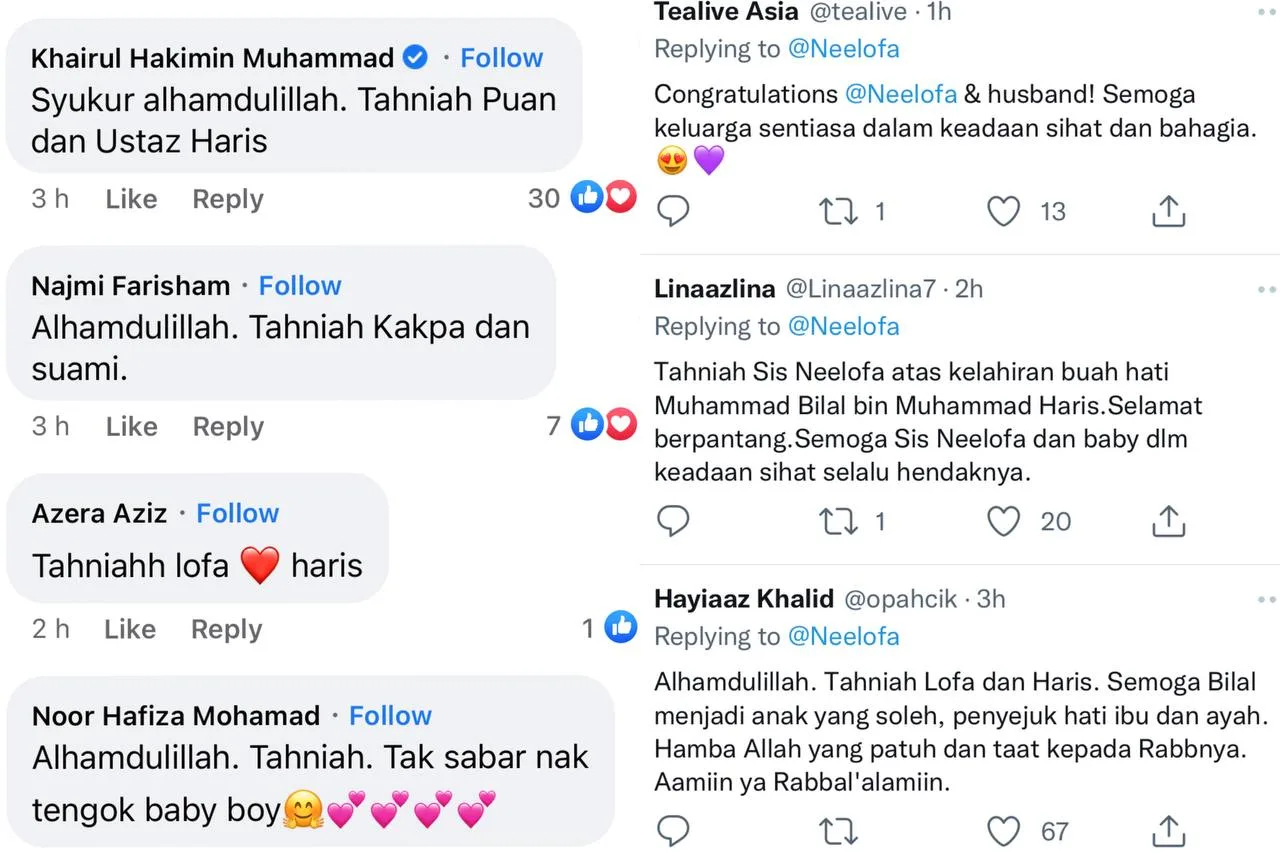
Task: Reply to the Hayiaaz Khalid tweet
Action: point(673,830)
